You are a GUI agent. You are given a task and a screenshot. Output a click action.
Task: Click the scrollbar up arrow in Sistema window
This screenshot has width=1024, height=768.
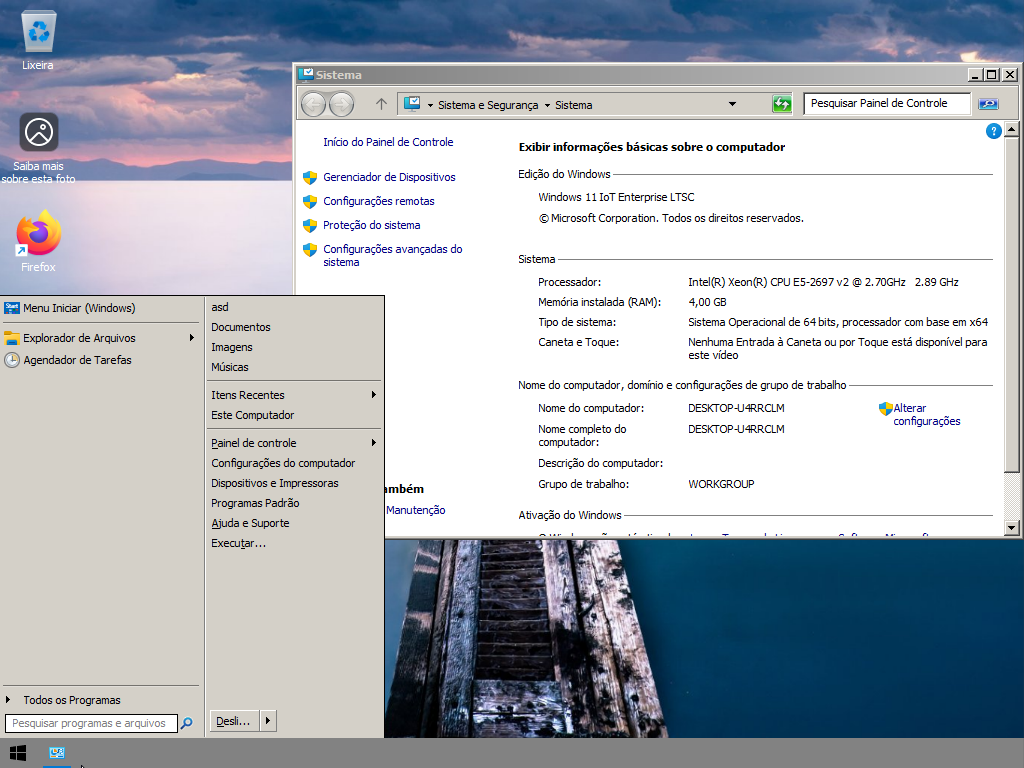[x=1012, y=129]
